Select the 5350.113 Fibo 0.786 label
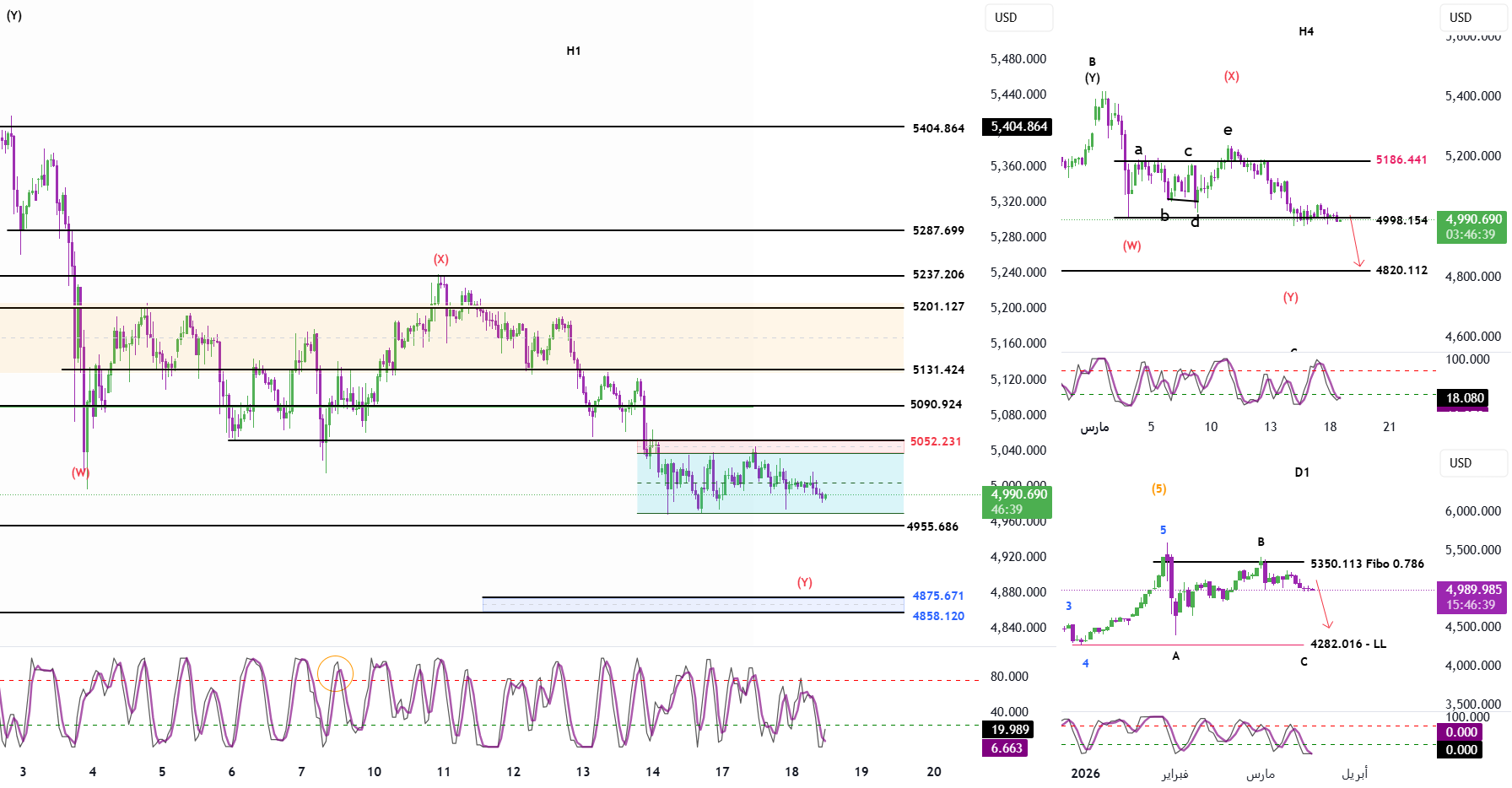Screen dimensions: 1512x788 coord(1366,564)
